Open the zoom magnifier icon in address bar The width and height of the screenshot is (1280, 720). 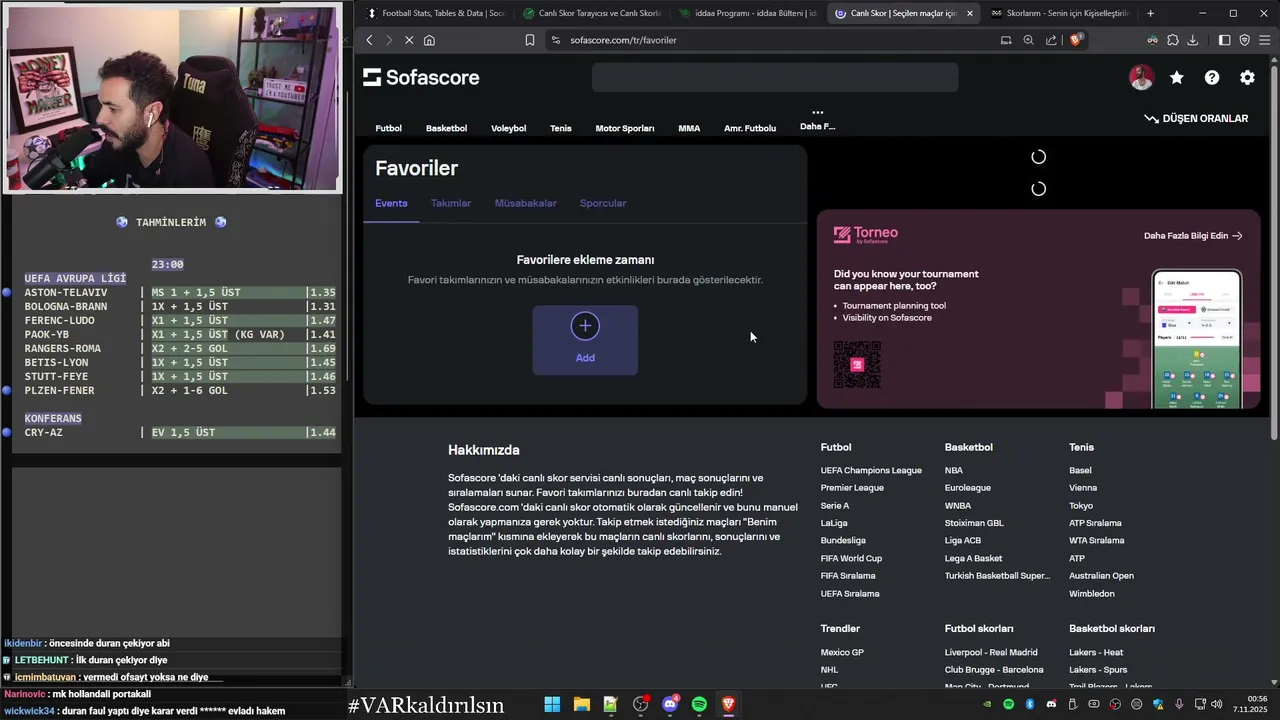coord(1028,40)
